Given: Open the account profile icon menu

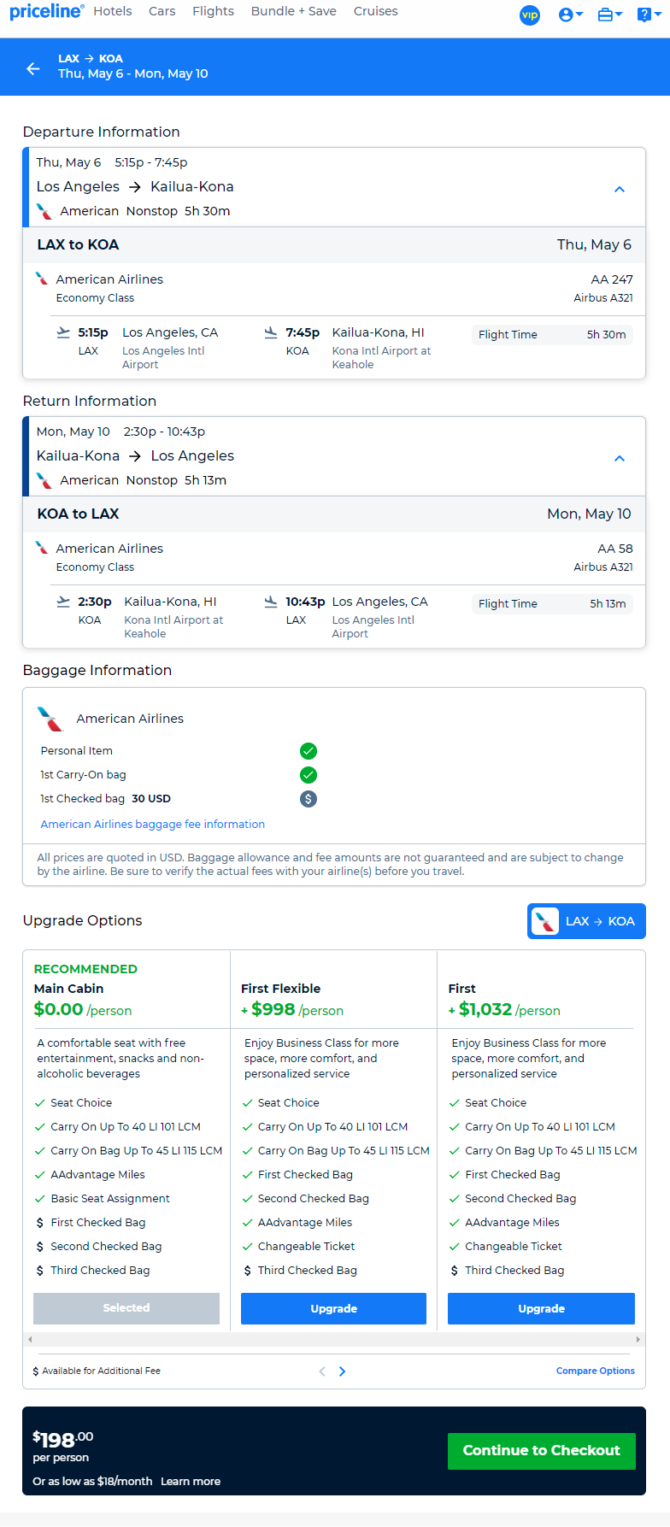Looking at the screenshot, I should (571, 15).
